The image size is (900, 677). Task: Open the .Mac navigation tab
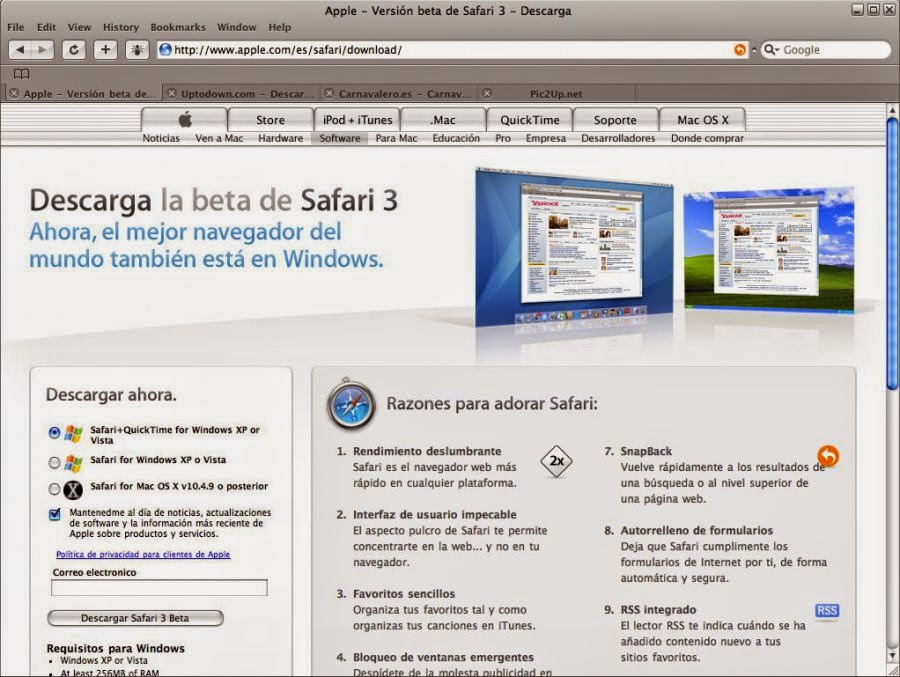tap(443, 119)
